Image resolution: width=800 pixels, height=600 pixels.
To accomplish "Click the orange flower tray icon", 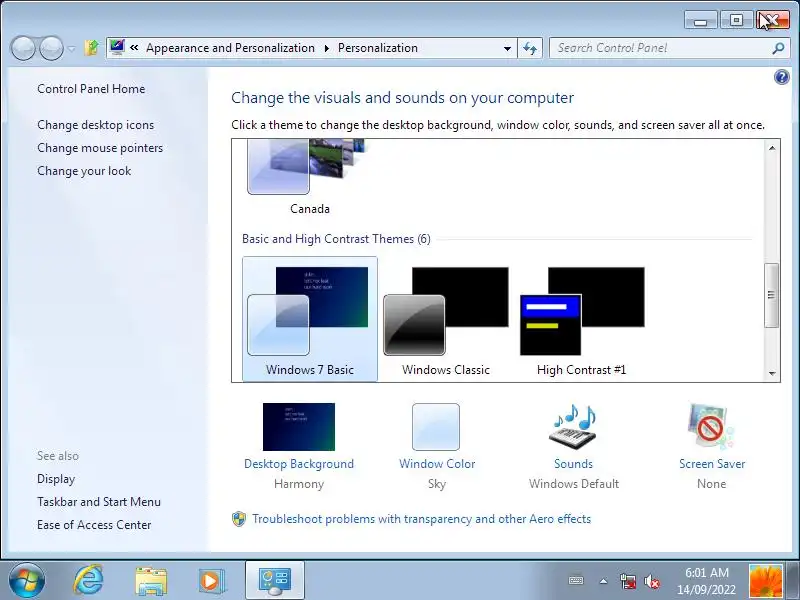I will click(x=765, y=581).
